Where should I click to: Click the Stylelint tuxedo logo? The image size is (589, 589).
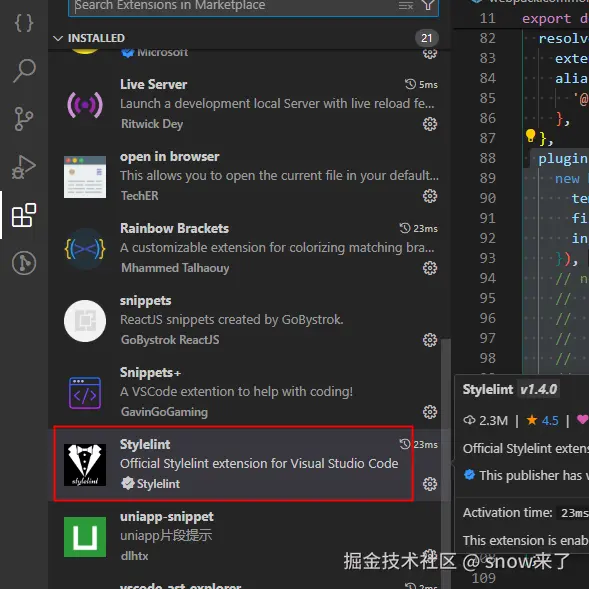pos(85,465)
